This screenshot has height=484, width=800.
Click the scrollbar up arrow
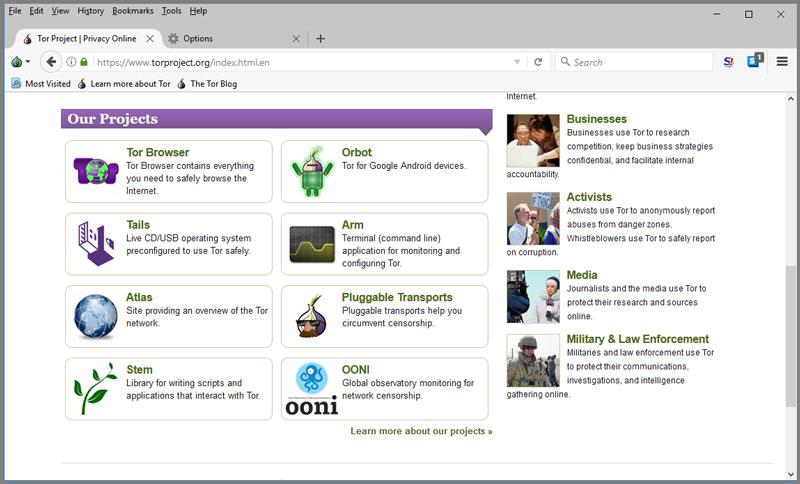(790, 99)
